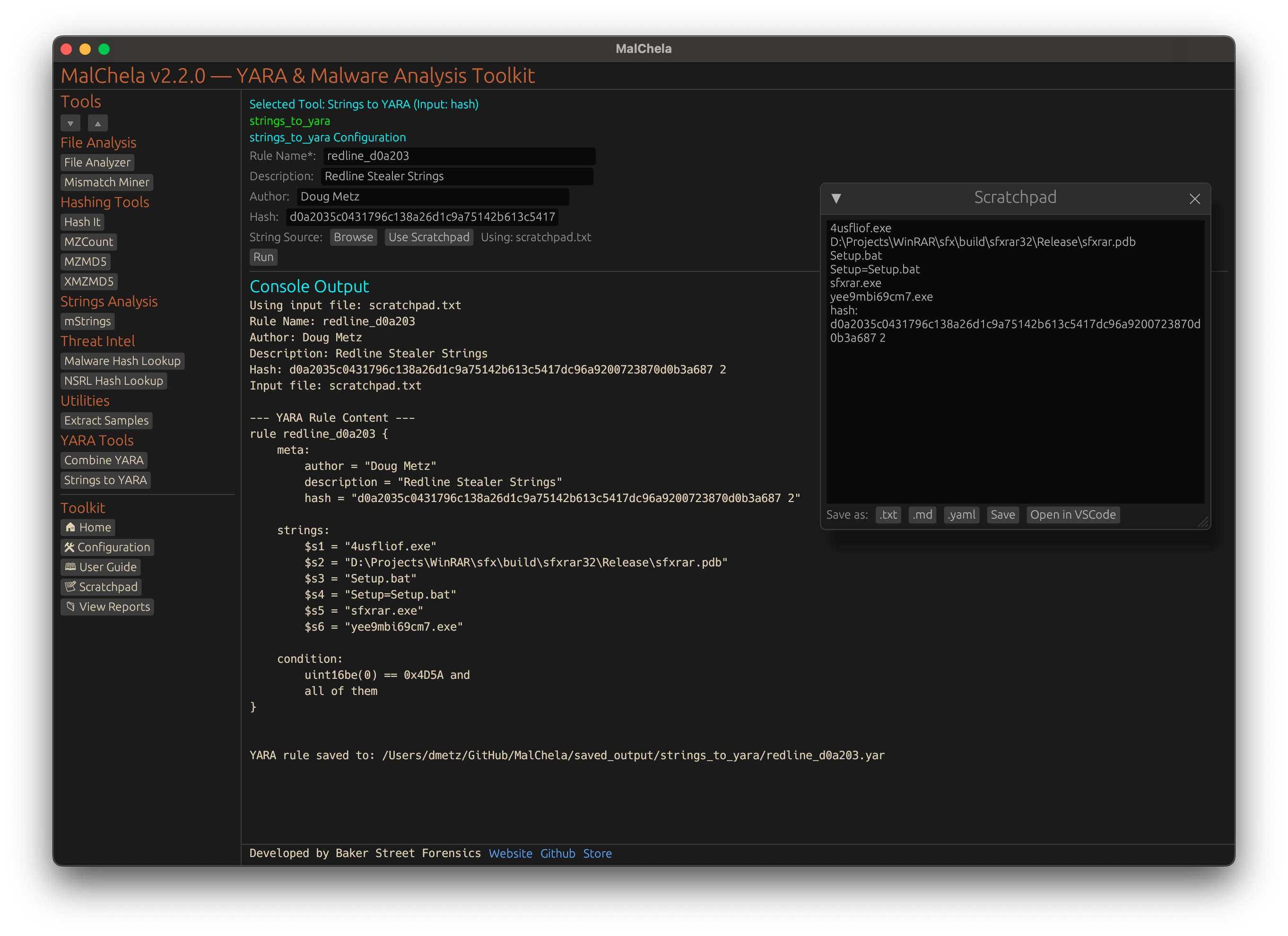Image resolution: width=1288 pixels, height=936 pixels.
Task: Open scratchpad content in VSCode
Action: 1073,515
